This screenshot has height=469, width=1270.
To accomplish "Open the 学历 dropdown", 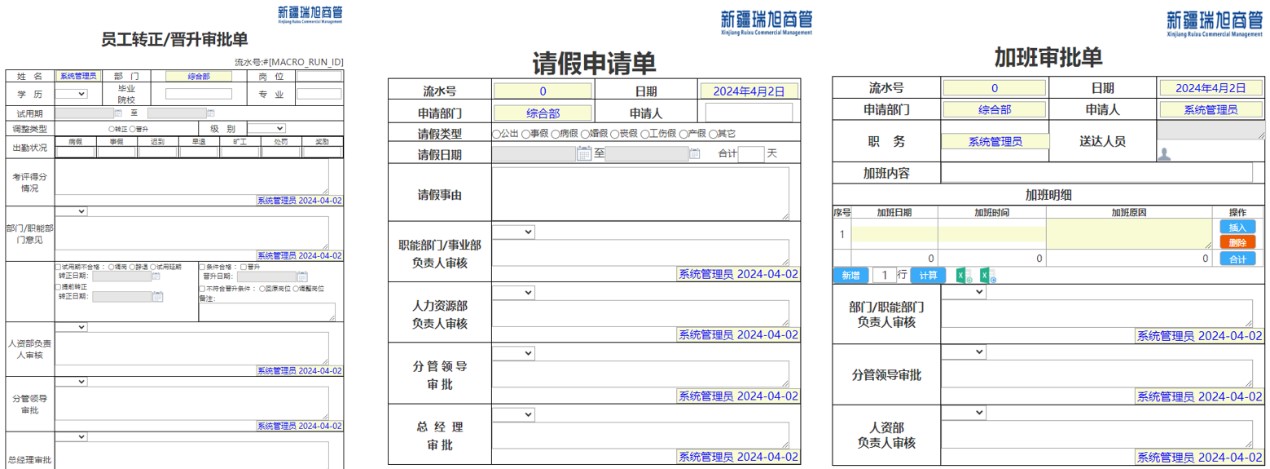I will click(71, 94).
